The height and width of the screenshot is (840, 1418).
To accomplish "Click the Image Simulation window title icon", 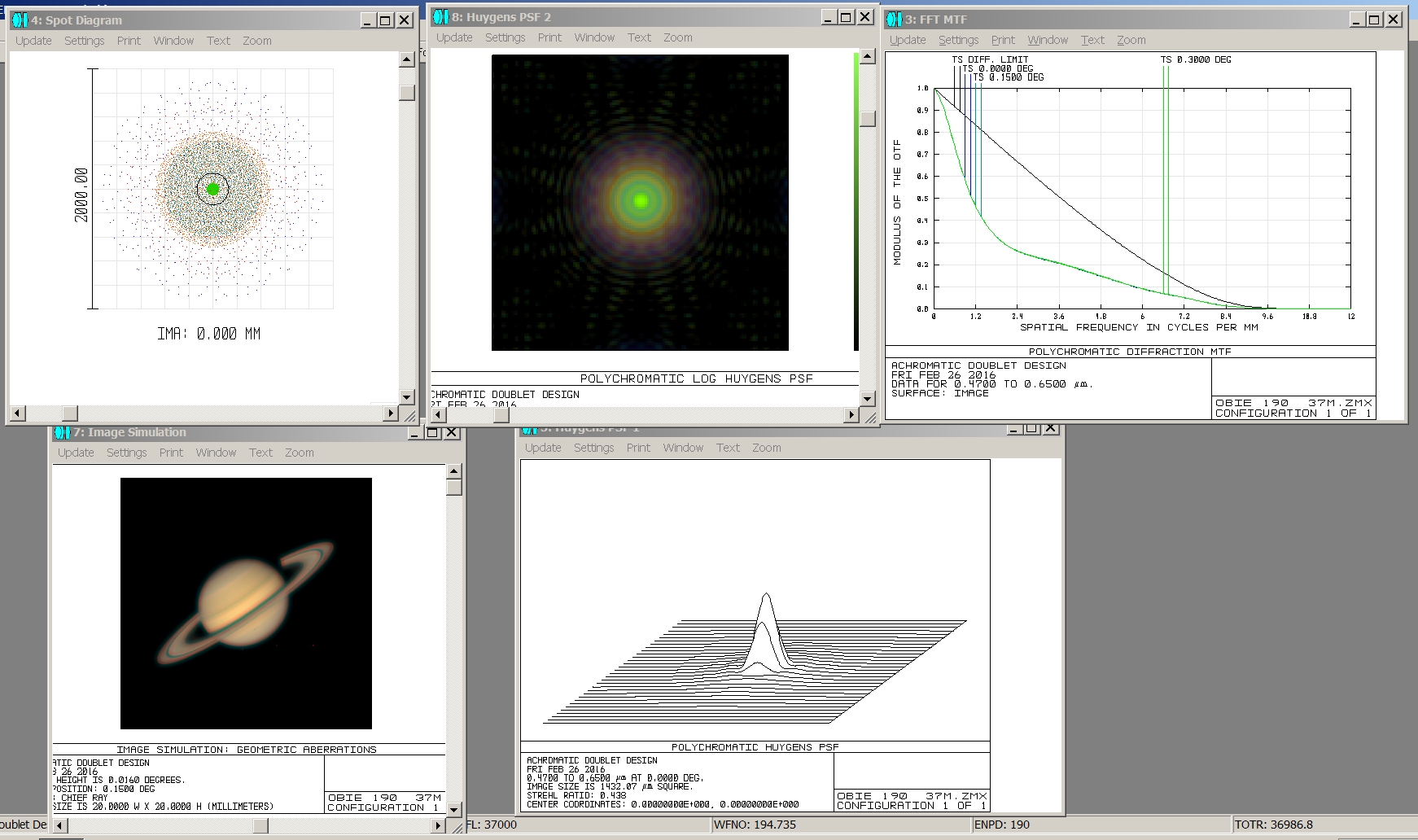I will (63, 432).
